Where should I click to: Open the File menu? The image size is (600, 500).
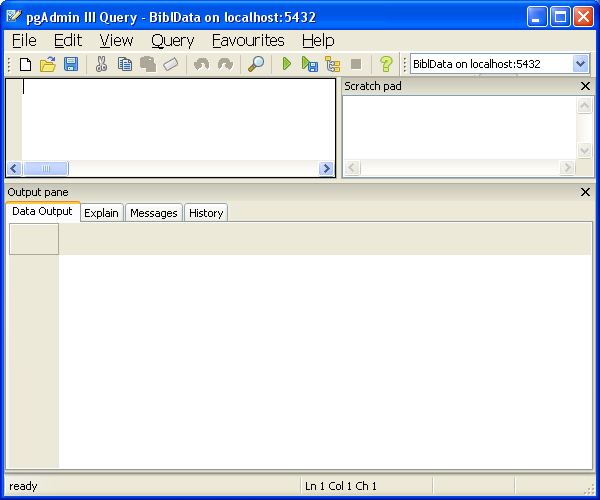(x=24, y=41)
